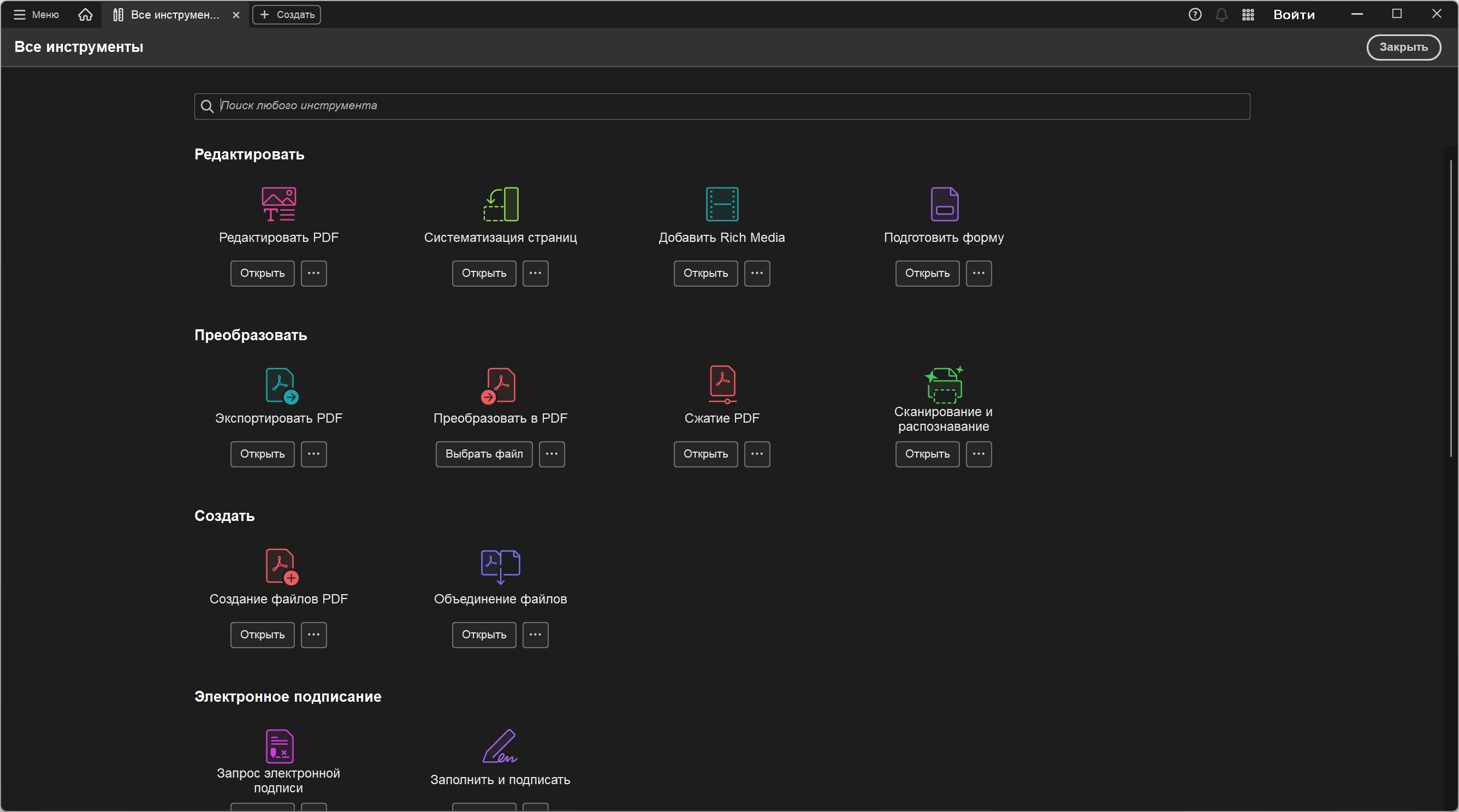Open the help question mark icon
The width and height of the screenshot is (1459, 812).
pos(1195,15)
